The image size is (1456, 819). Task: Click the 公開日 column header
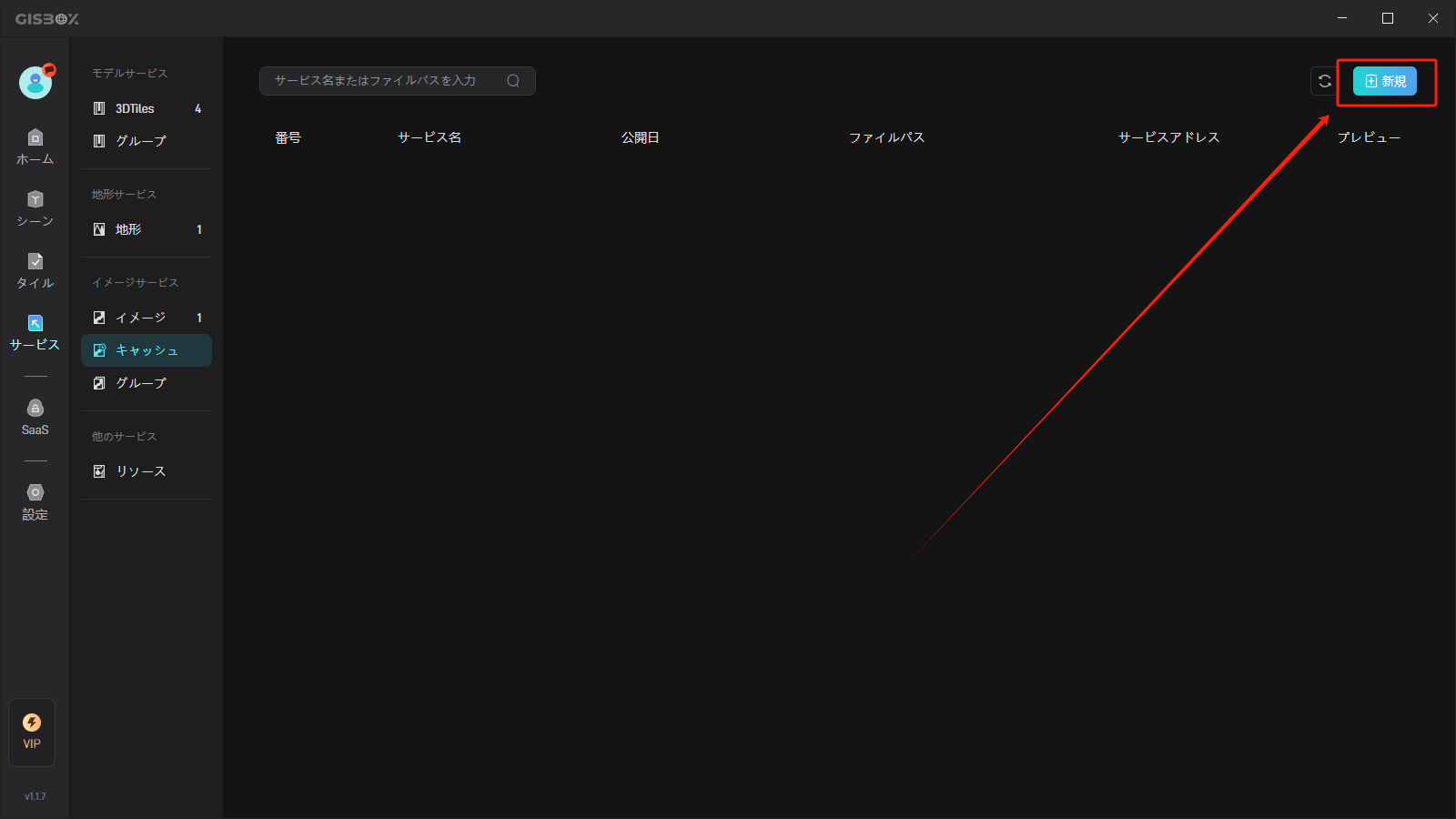point(641,137)
